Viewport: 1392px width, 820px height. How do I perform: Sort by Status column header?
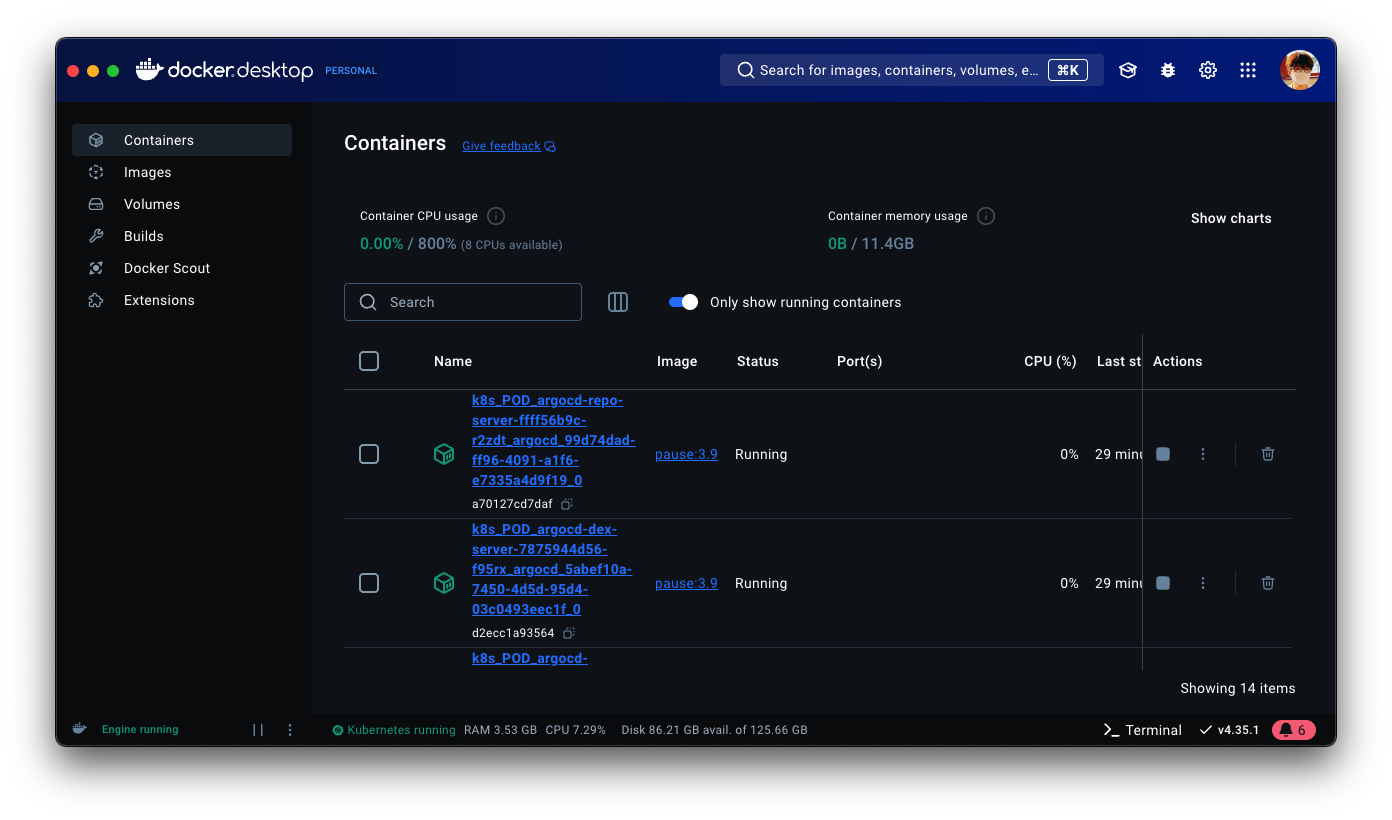coord(758,361)
